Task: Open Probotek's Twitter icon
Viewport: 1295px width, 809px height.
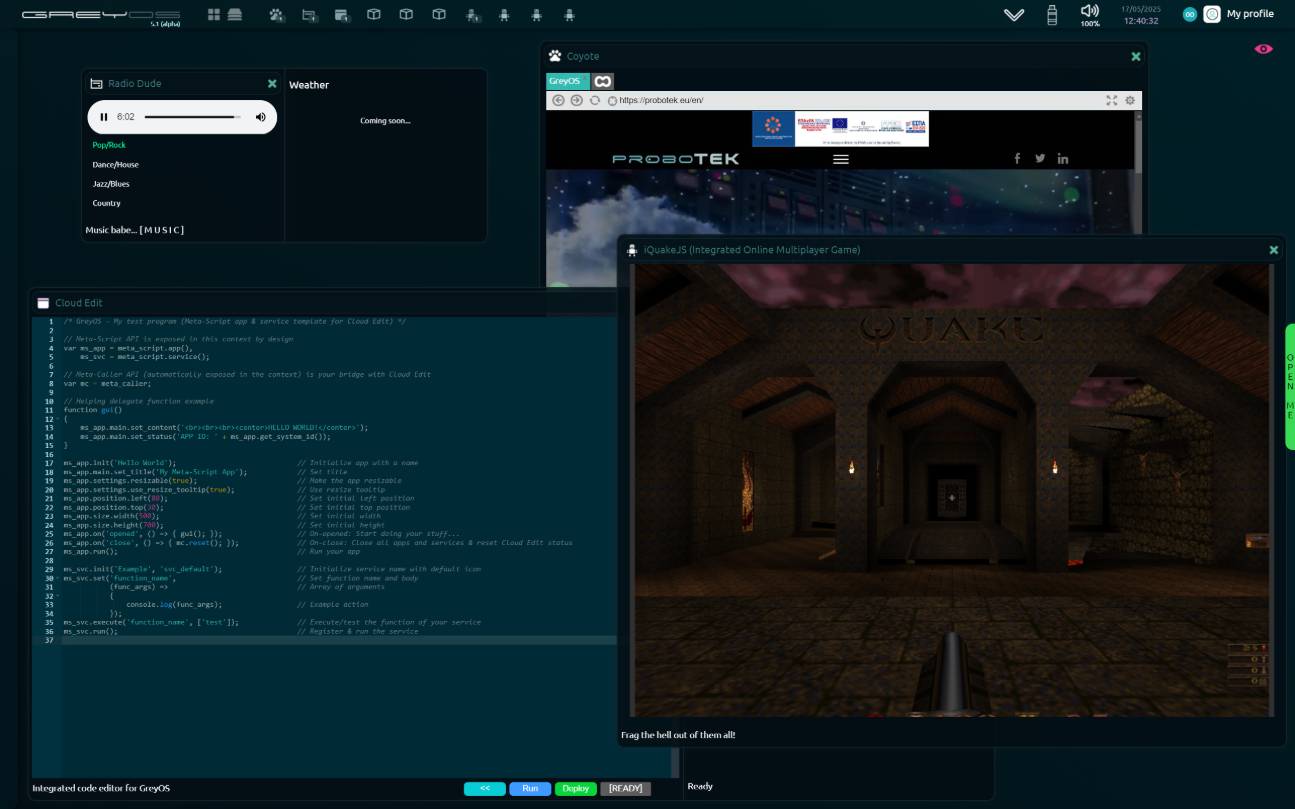Action: point(1040,159)
